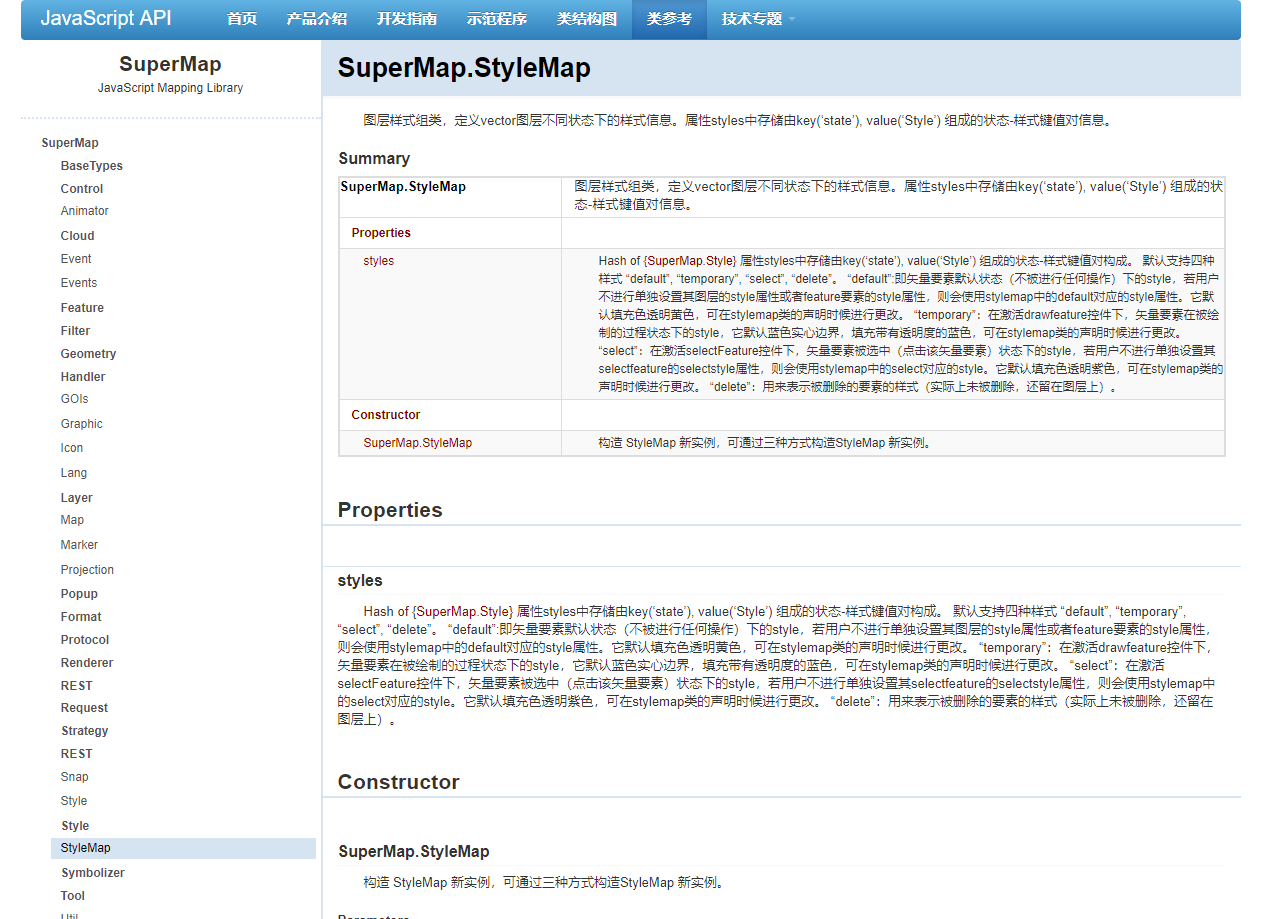Open the Projection class entry

pyautogui.click(x=87, y=570)
